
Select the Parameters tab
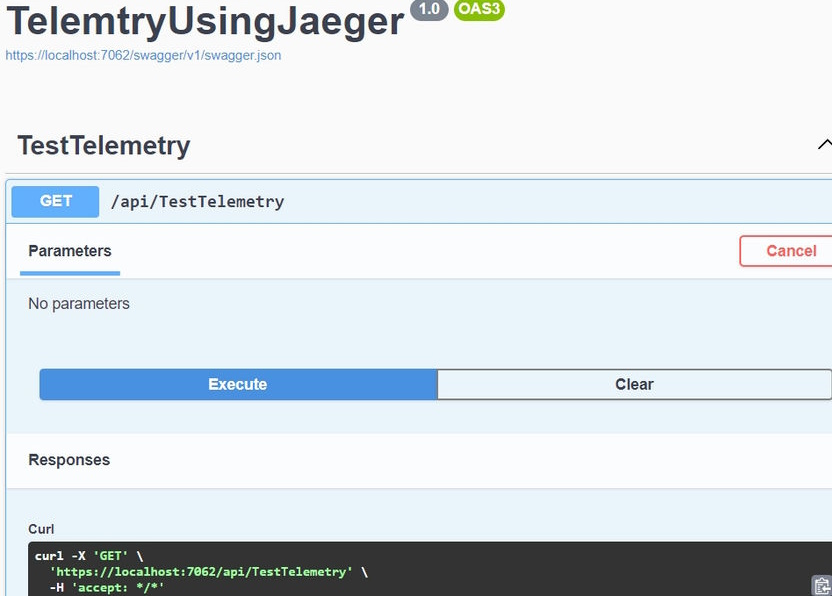tap(70, 251)
